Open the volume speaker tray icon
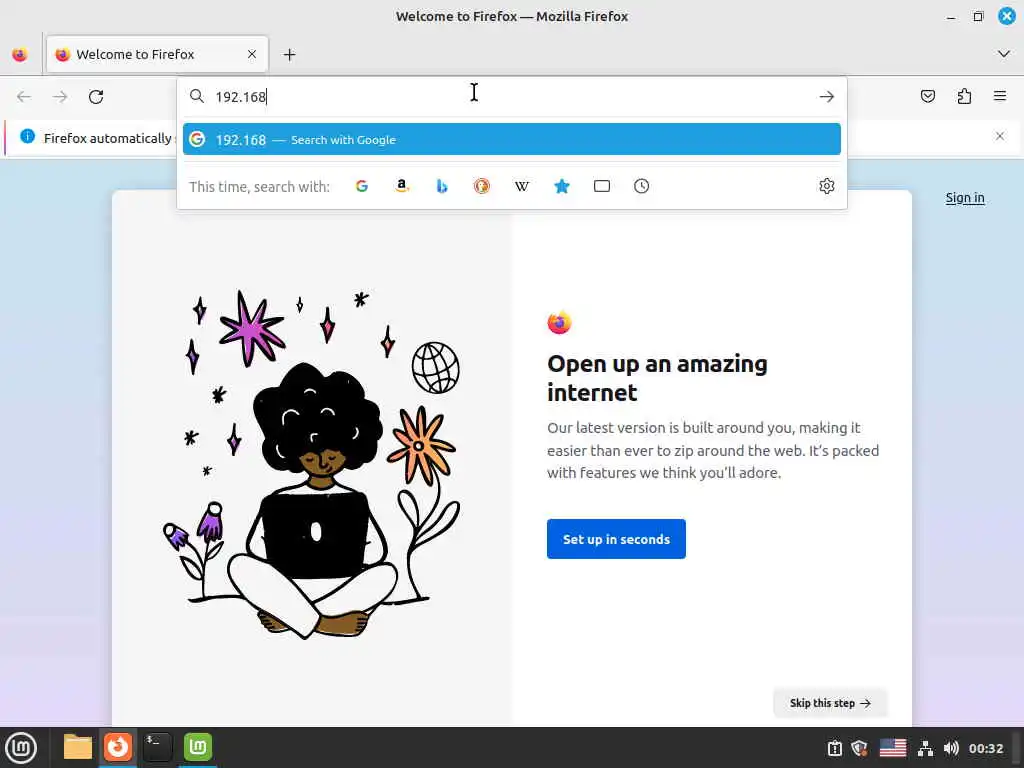This screenshot has height=768, width=1024. pos(952,748)
